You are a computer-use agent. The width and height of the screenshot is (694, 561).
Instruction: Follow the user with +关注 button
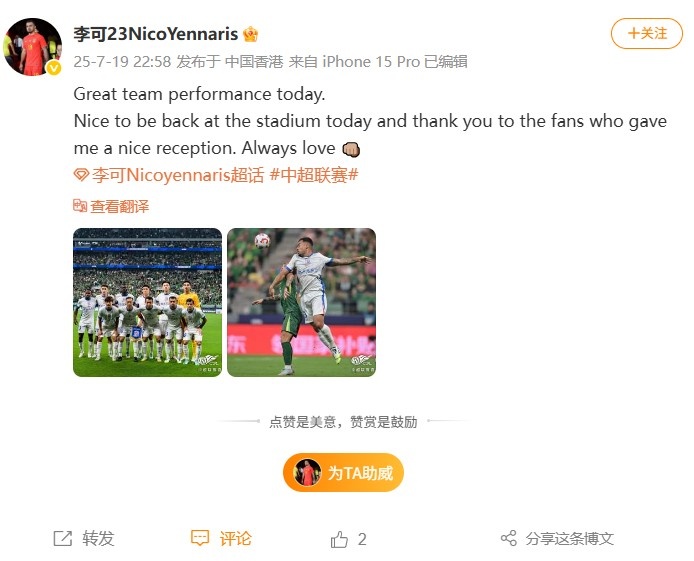pyautogui.click(x=647, y=33)
